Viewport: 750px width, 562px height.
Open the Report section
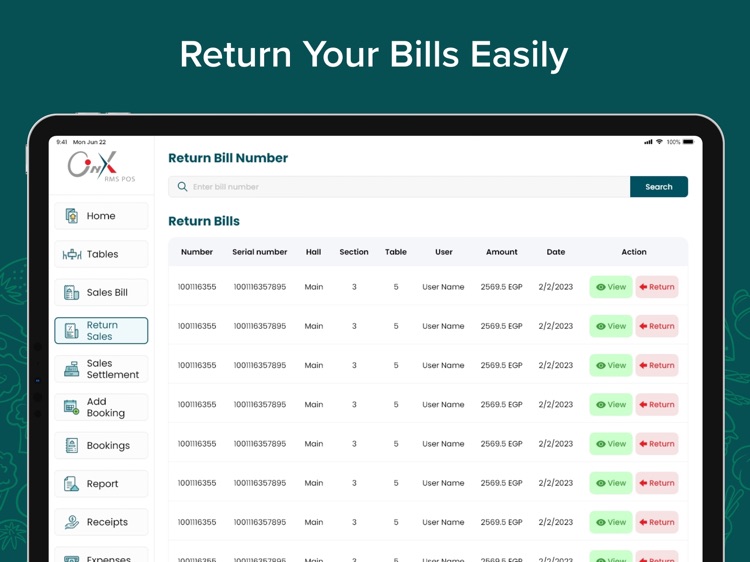[101, 484]
